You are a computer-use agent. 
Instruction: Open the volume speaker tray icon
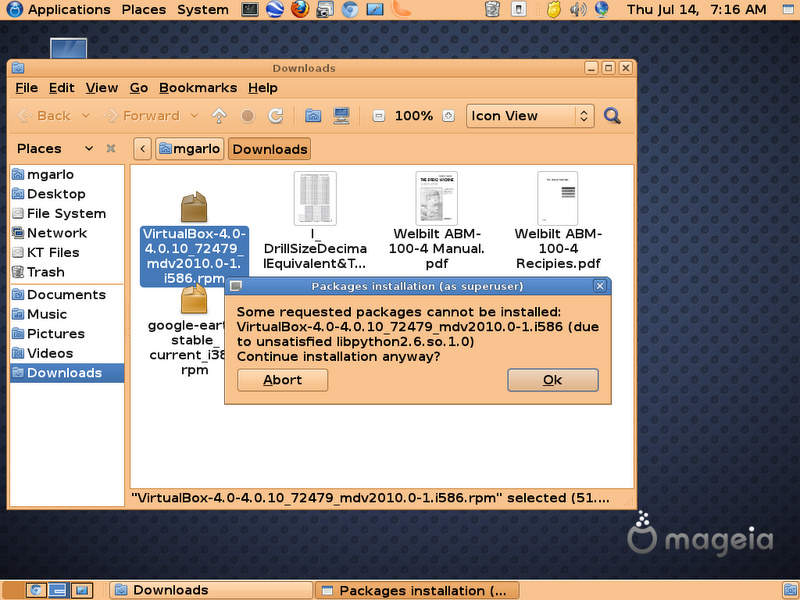pos(578,9)
